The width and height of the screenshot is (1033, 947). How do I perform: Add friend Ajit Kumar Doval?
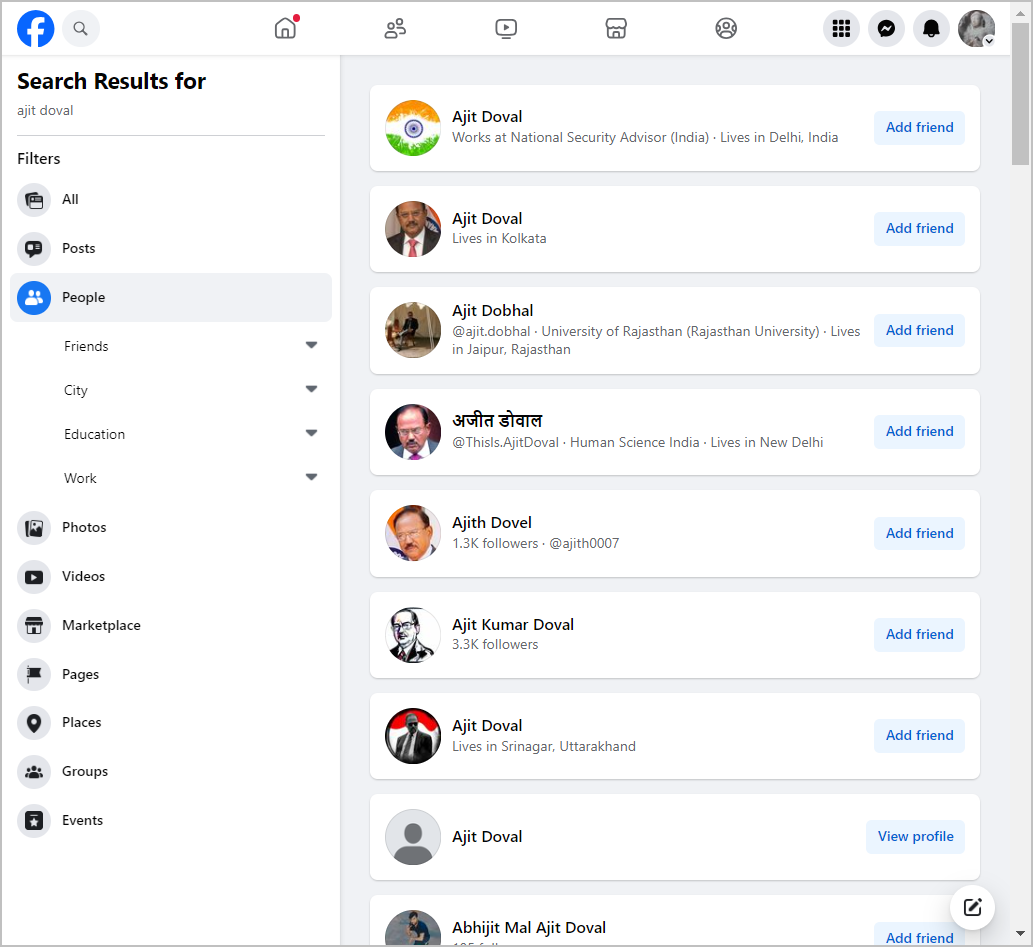coord(919,635)
